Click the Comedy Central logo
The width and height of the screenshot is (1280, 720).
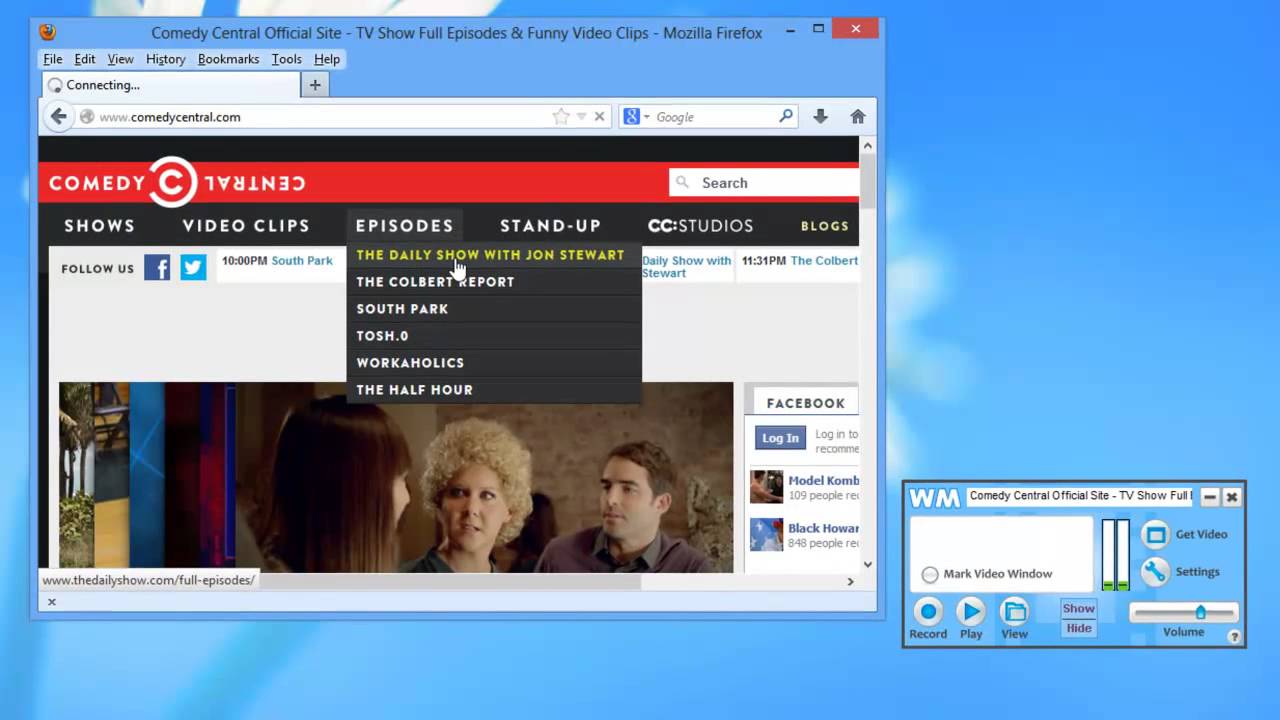(x=177, y=182)
